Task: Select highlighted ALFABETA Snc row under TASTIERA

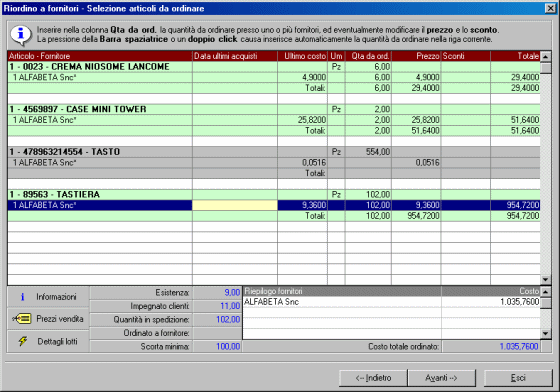Action: (x=274, y=205)
